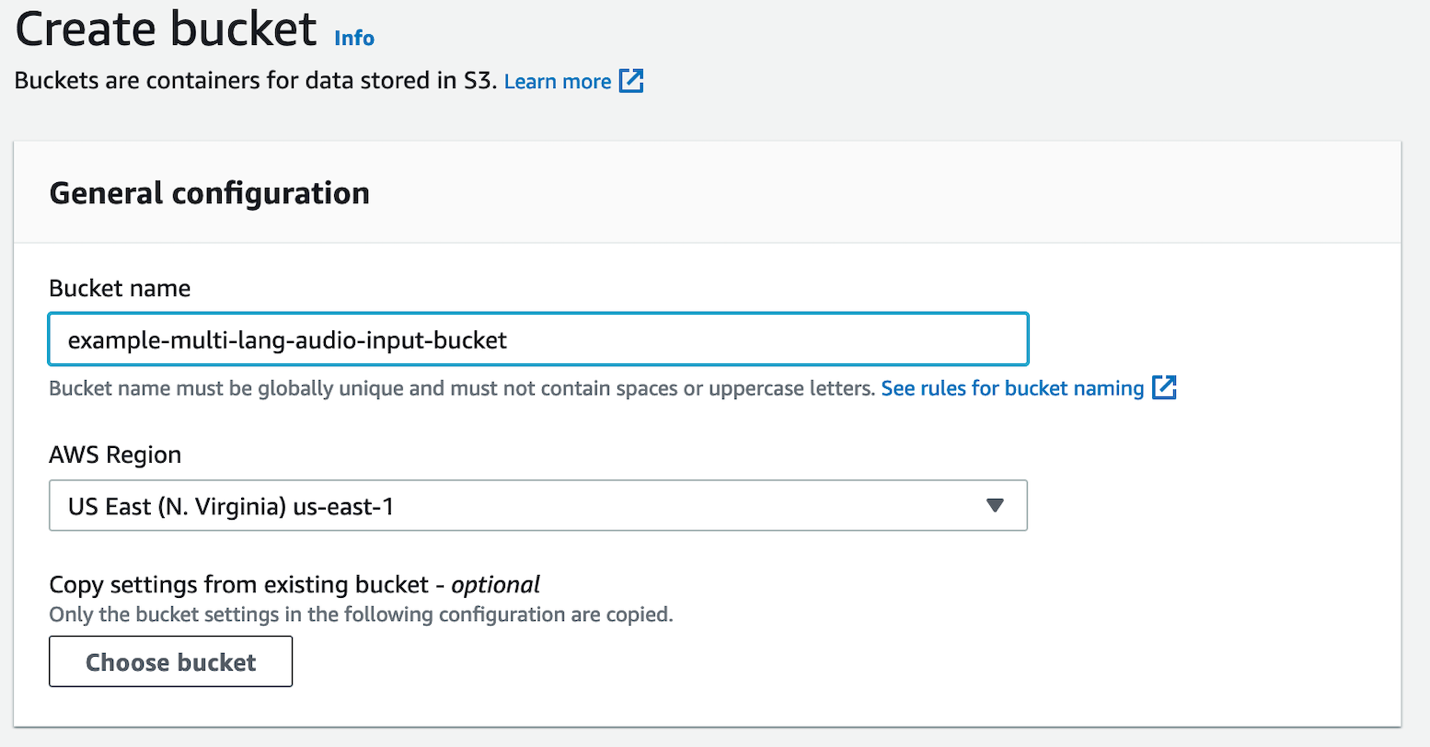Click the AWS Region dropdown arrow
Image resolution: width=1430 pixels, height=747 pixels.
point(994,506)
